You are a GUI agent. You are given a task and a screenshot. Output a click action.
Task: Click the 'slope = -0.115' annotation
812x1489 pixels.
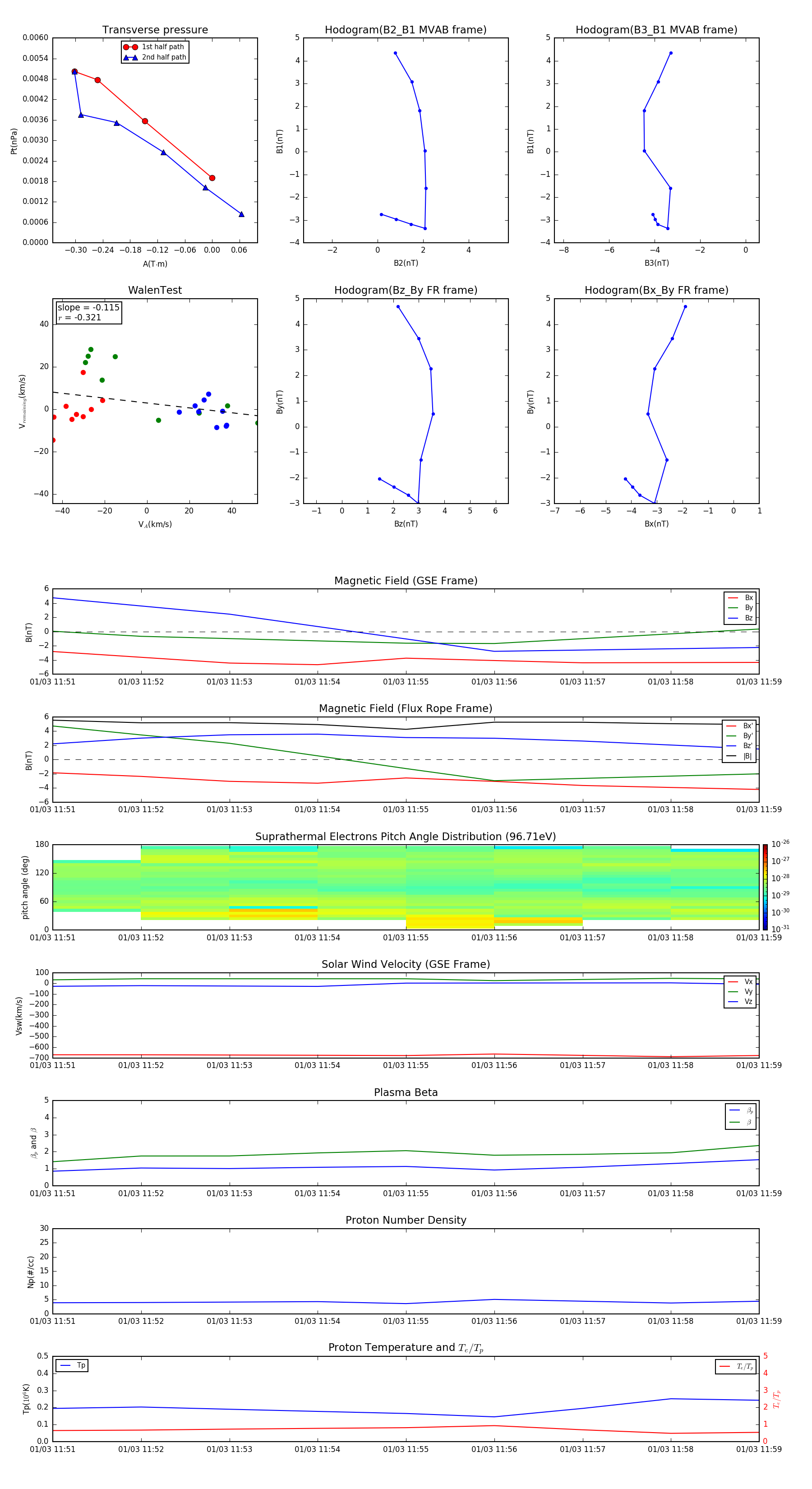(88, 308)
